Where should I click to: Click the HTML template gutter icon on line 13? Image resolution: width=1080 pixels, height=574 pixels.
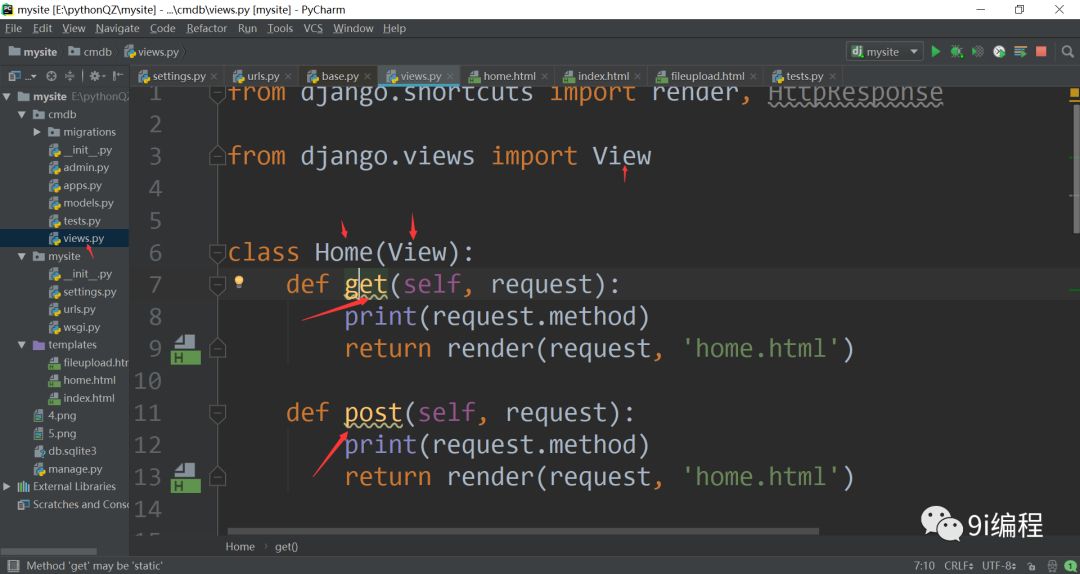[x=186, y=478]
